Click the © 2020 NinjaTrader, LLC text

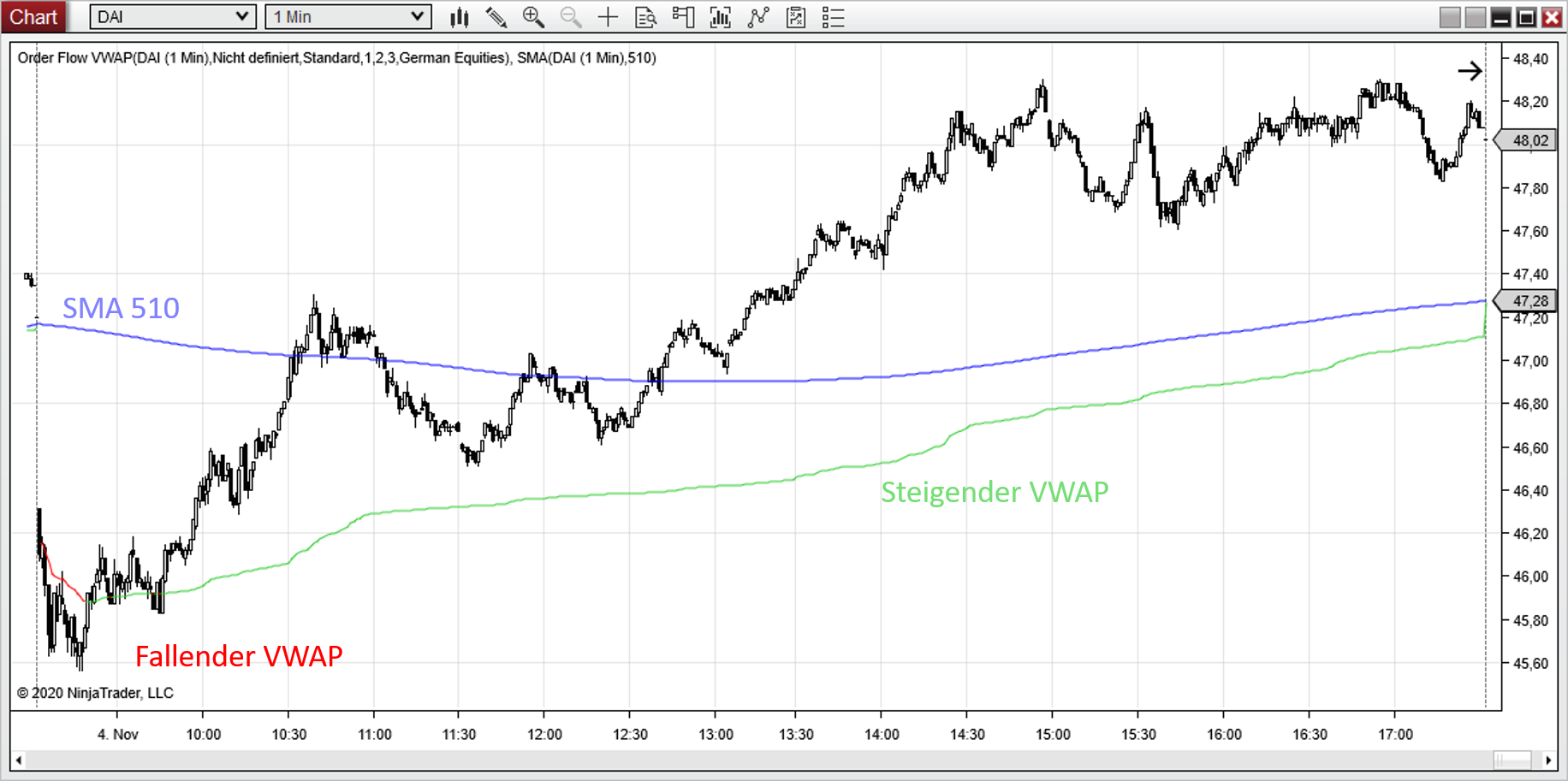(x=95, y=693)
